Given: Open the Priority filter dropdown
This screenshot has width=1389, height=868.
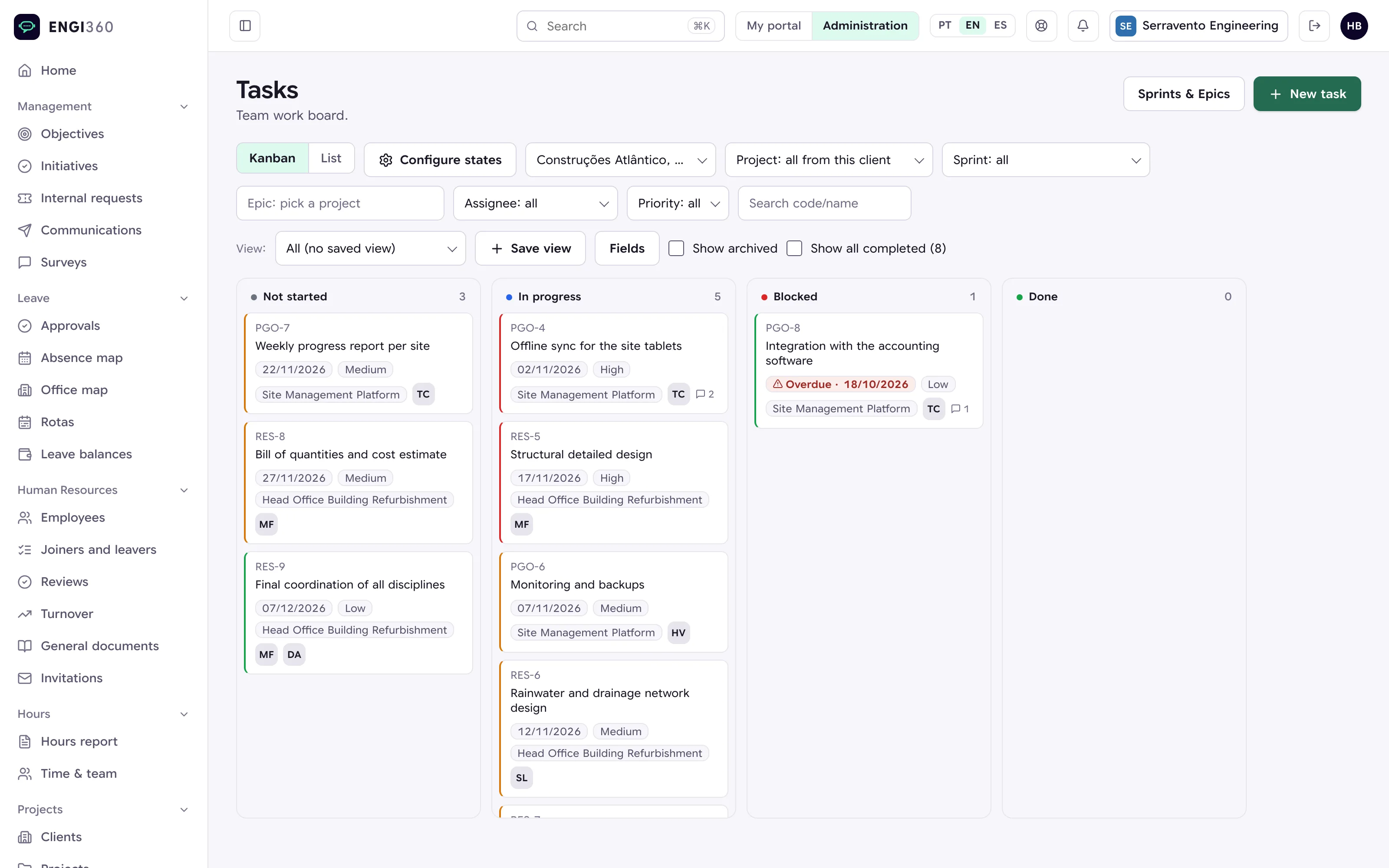Looking at the screenshot, I should (x=678, y=203).
